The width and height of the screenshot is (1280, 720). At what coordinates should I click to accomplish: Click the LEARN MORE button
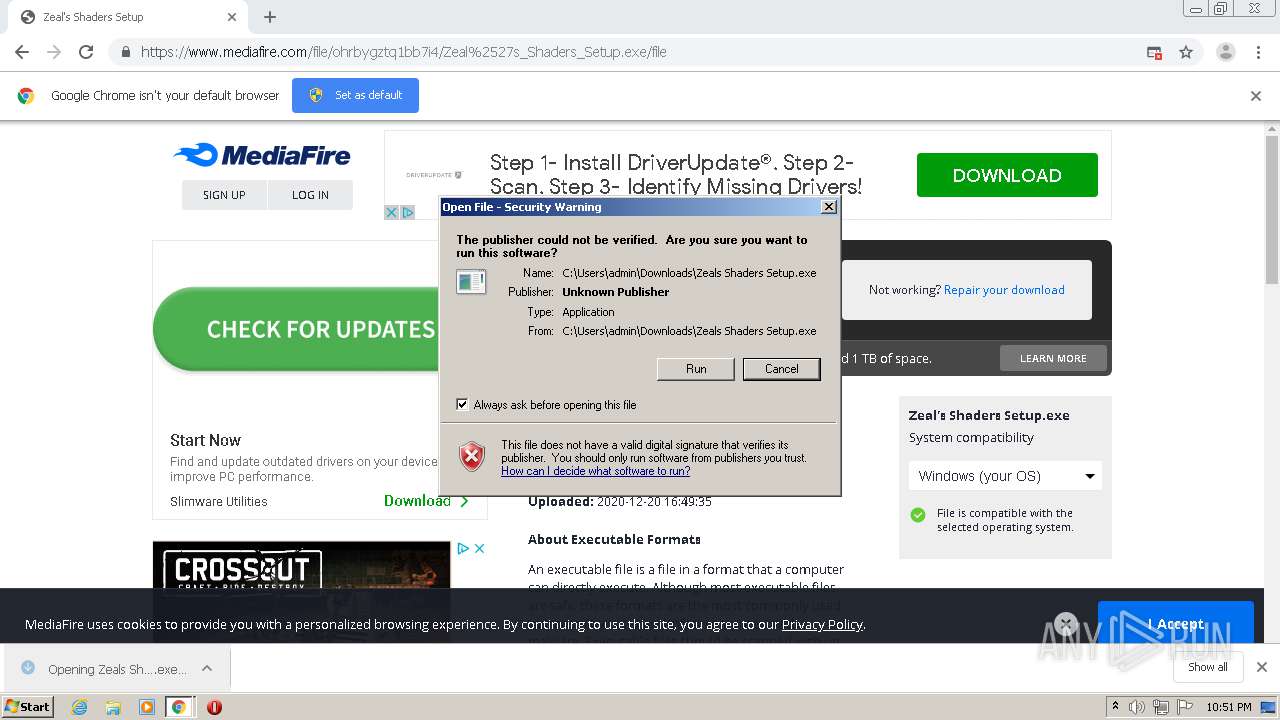1053,358
